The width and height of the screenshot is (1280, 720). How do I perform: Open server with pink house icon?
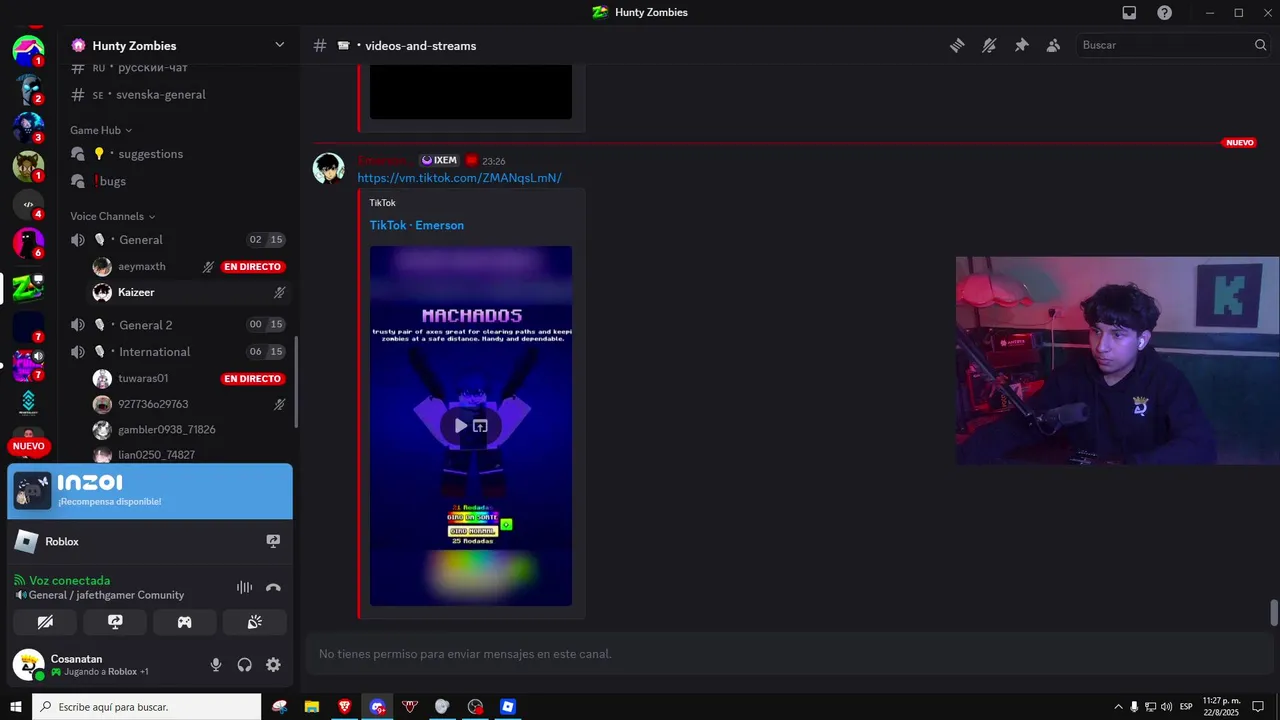coord(28,51)
